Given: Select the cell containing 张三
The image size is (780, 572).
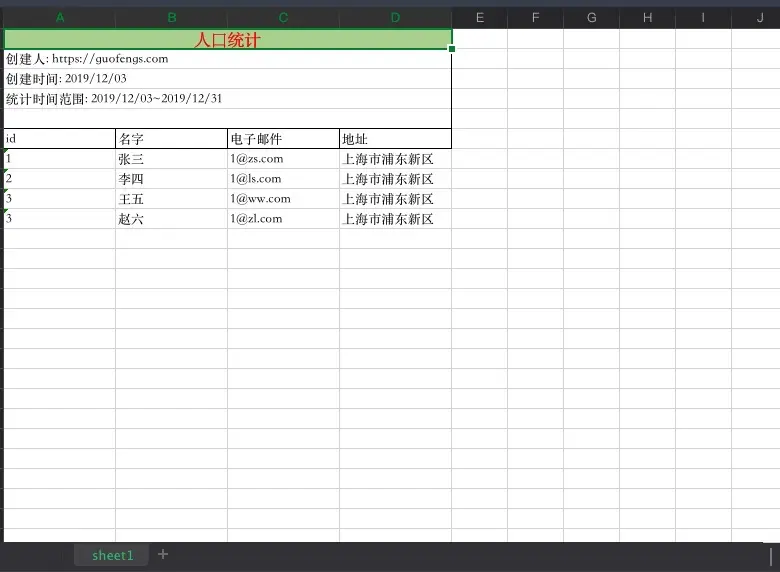Looking at the screenshot, I should (x=172, y=159).
